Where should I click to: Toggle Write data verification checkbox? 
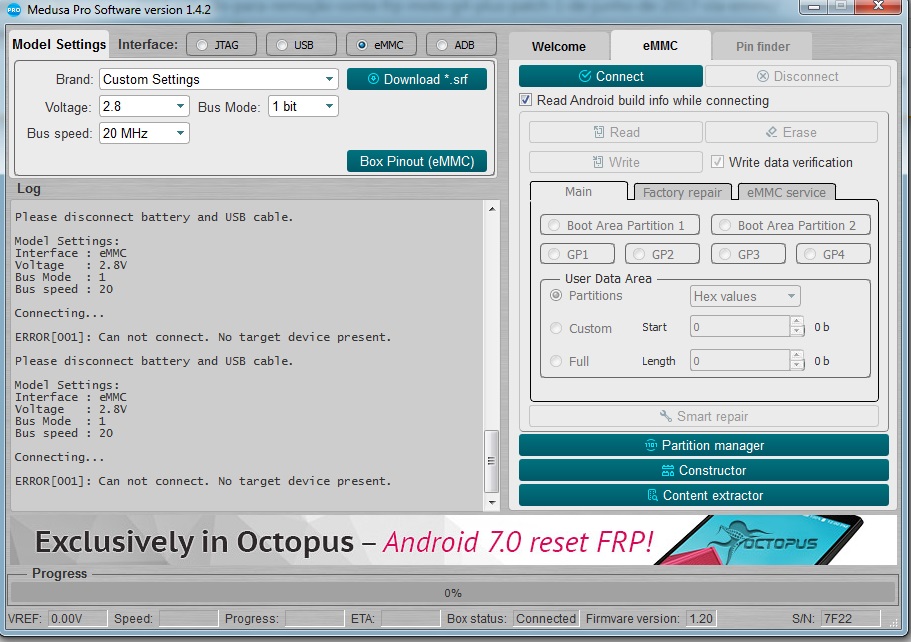click(x=718, y=162)
